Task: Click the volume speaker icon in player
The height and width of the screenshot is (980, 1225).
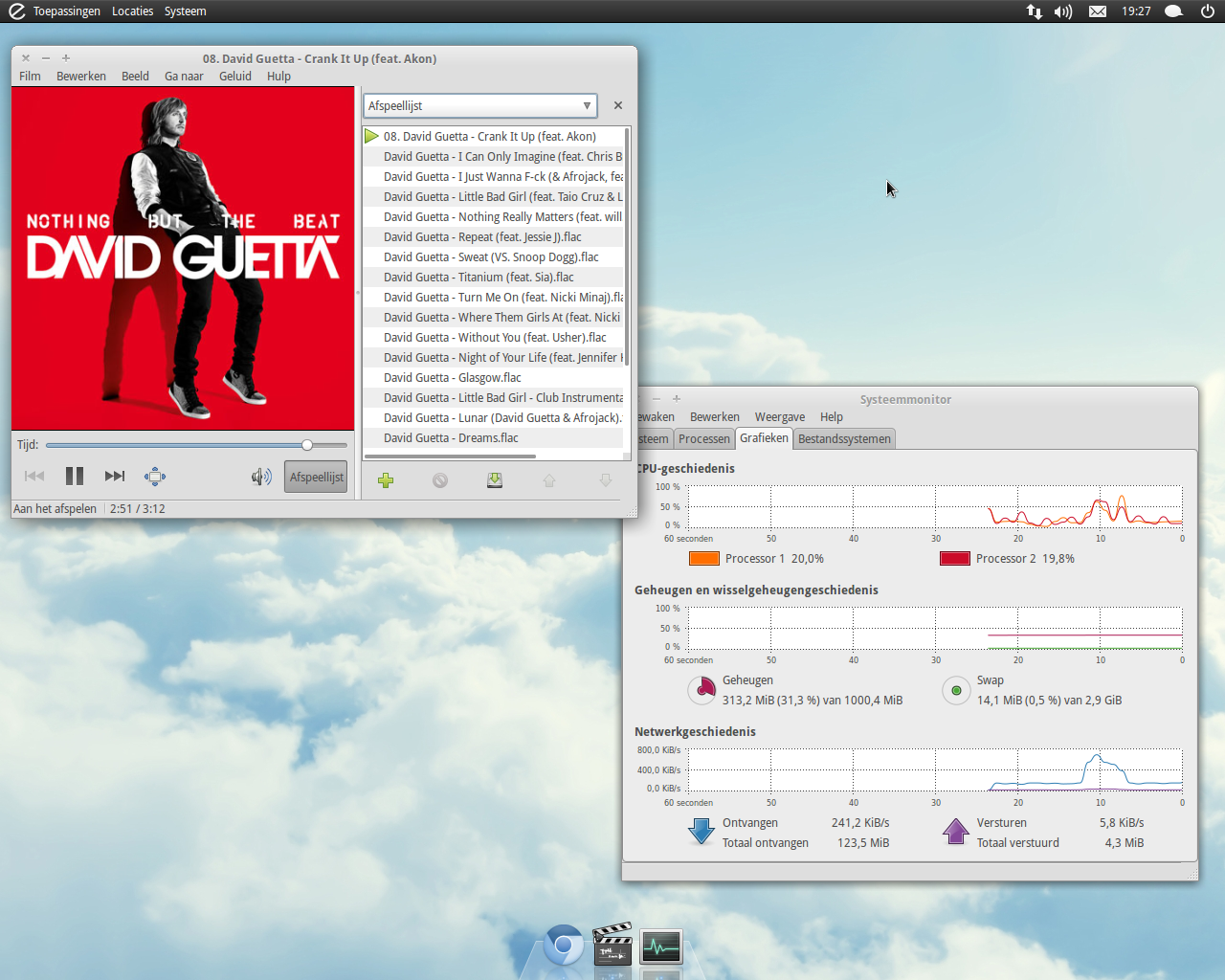Action: tap(260, 477)
